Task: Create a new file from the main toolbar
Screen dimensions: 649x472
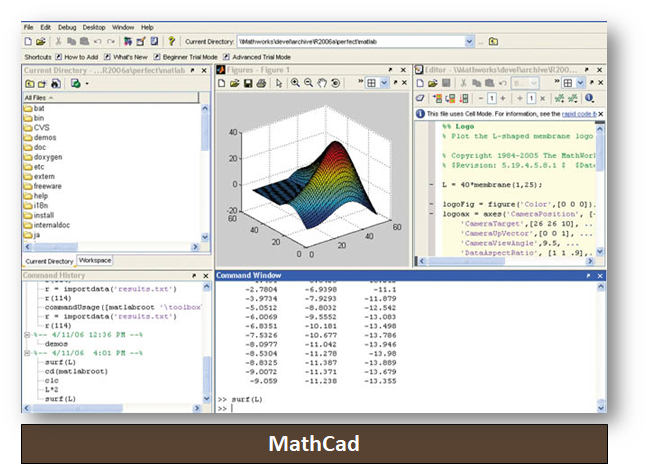Action: click(28, 41)
